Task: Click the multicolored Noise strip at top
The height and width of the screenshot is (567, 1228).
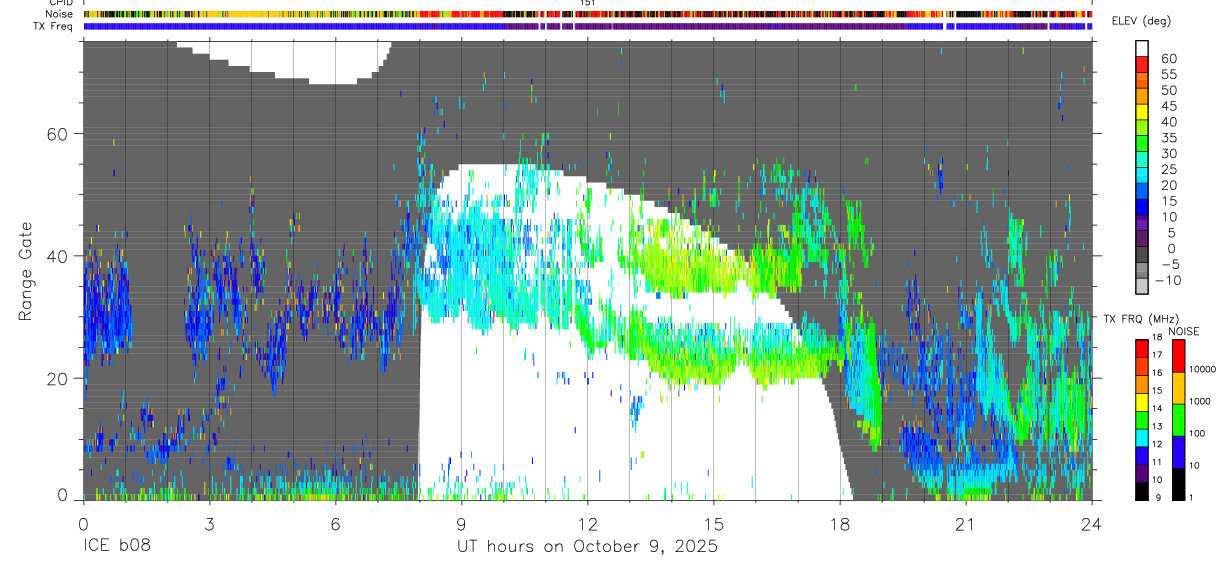Action: (588, 14)
